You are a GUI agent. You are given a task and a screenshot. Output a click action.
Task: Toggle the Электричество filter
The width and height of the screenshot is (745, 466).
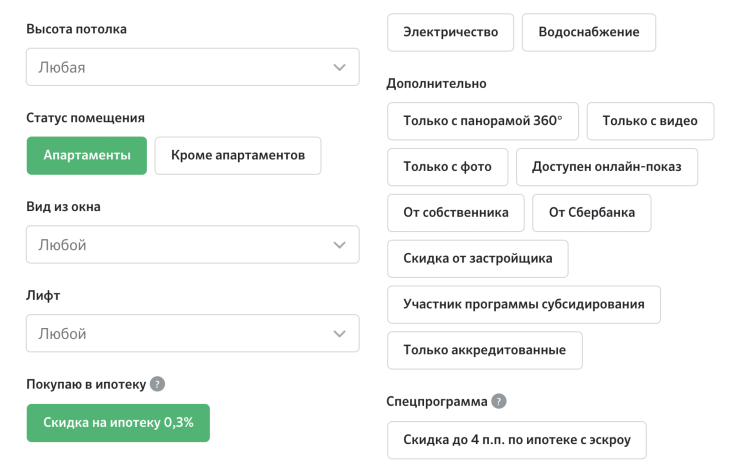tap(450, 32)
